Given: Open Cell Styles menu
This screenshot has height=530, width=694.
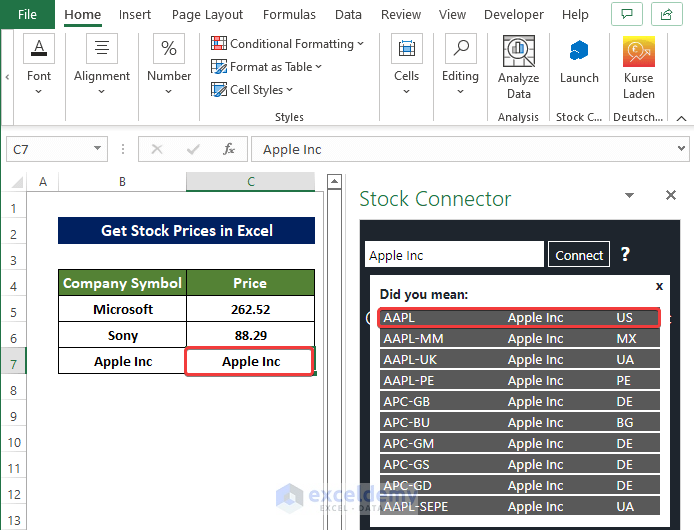Looking at the screenshot, I should (252, 90).
